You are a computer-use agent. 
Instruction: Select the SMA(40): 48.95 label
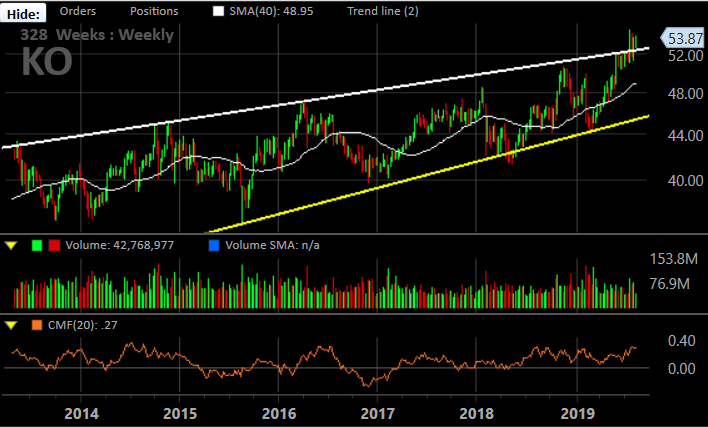(x=271, y=11)
